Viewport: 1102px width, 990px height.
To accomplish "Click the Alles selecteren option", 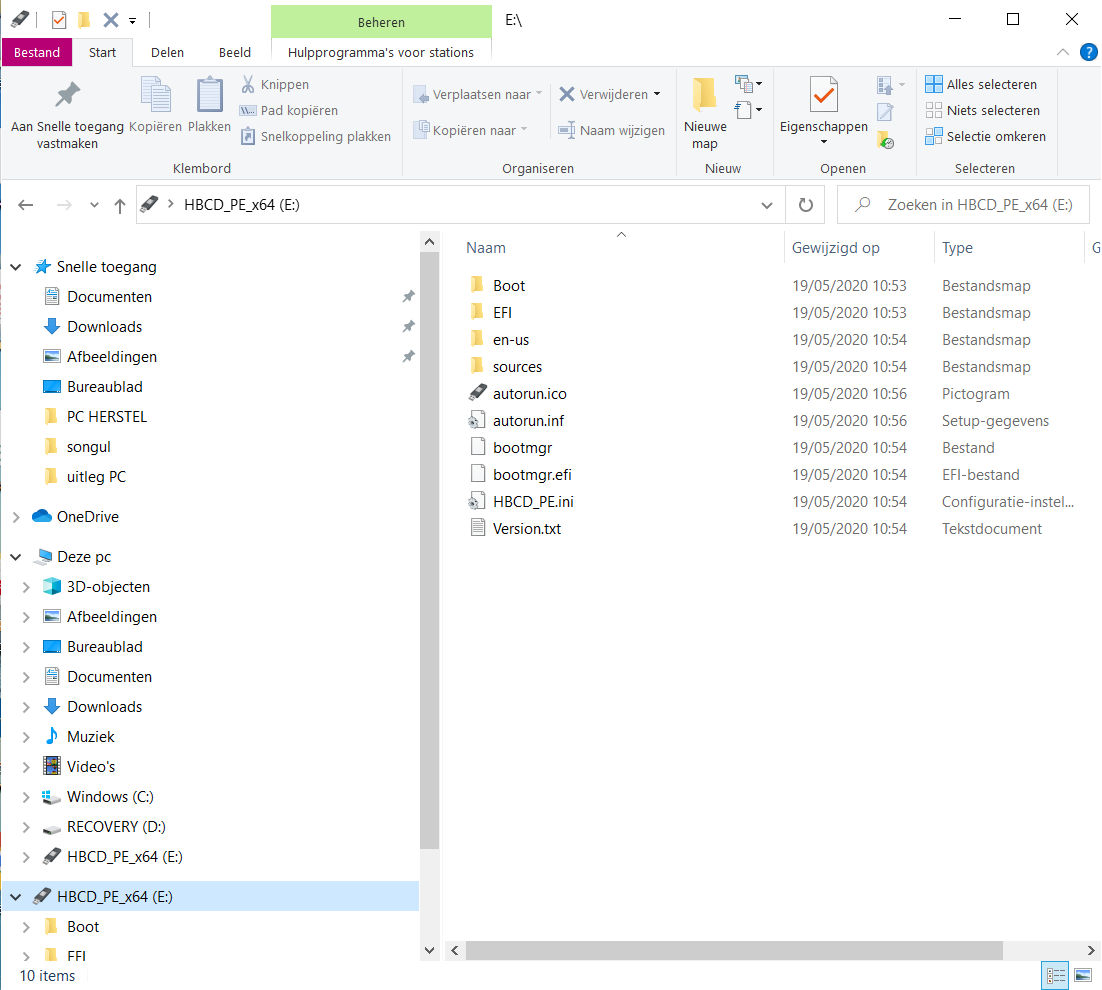I will pyautogui.click(x=981, y=84).
